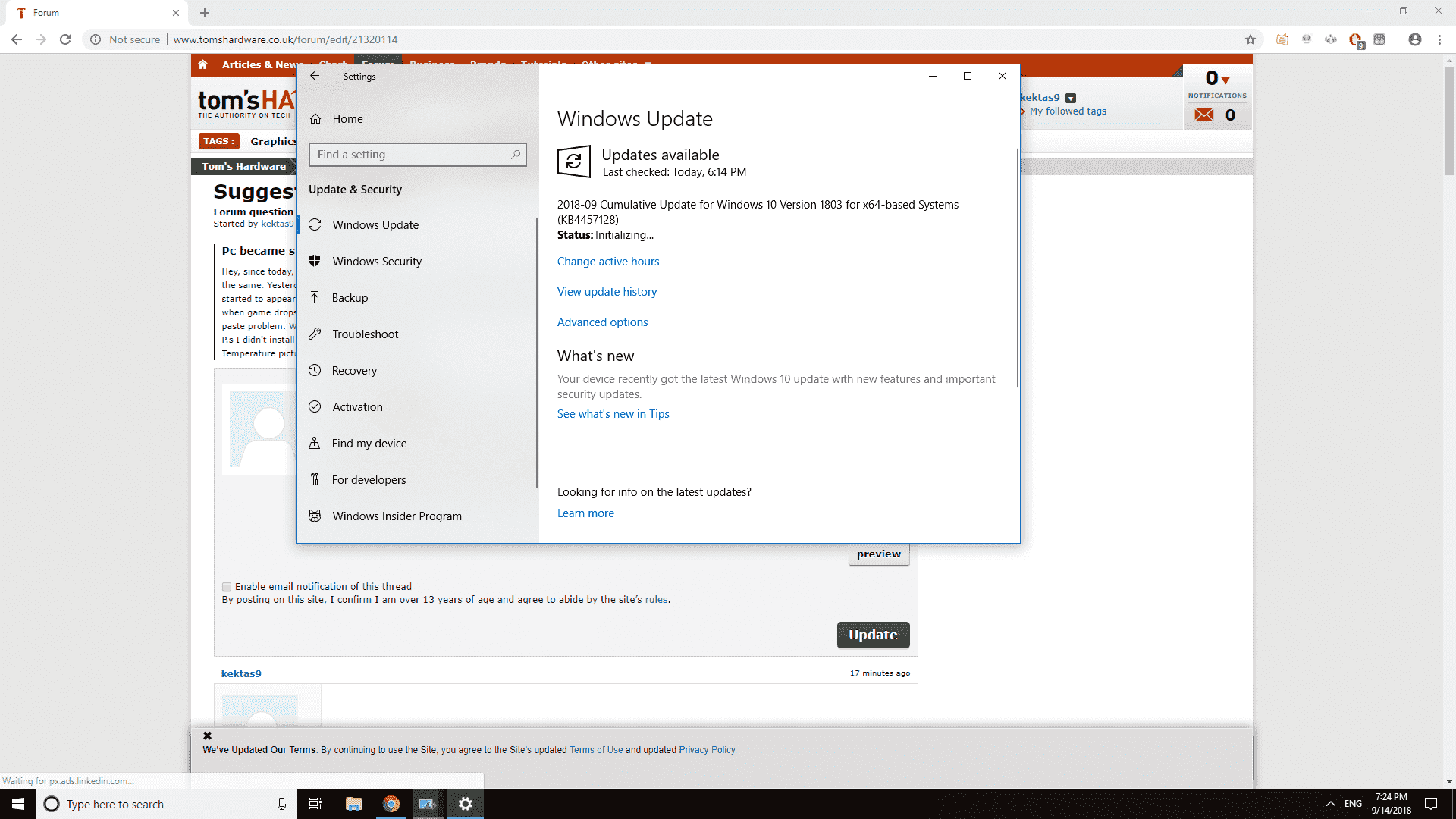This screenshot has height=819, width=1456.
Task: Click the Updates available refresh icon
Action: 574,162
